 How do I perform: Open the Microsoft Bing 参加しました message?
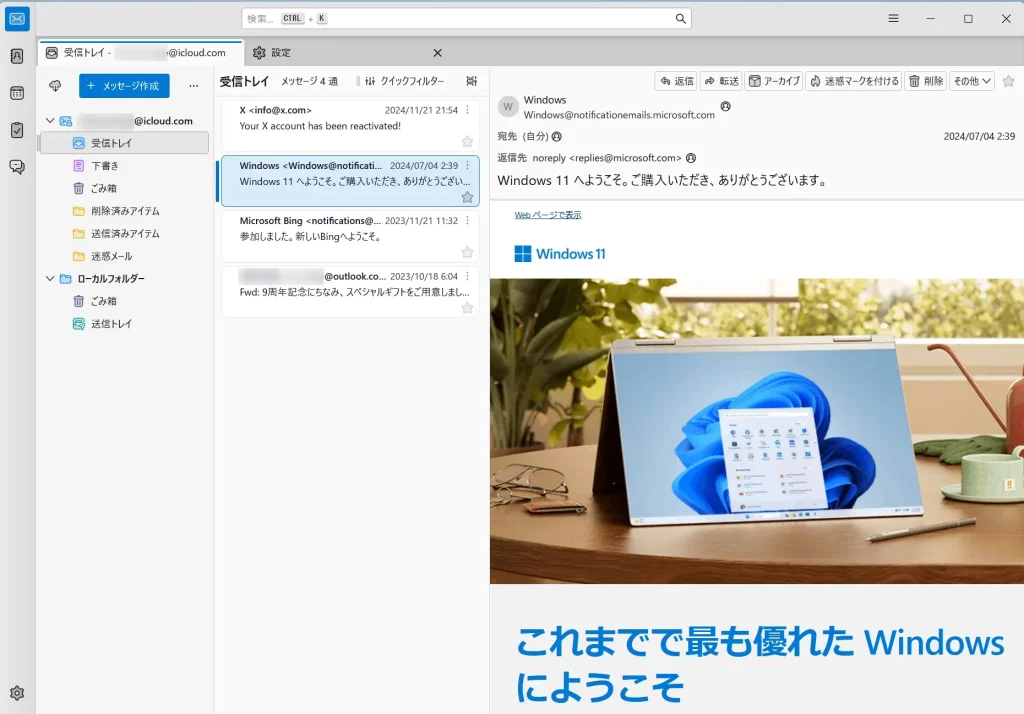[350, 236]
